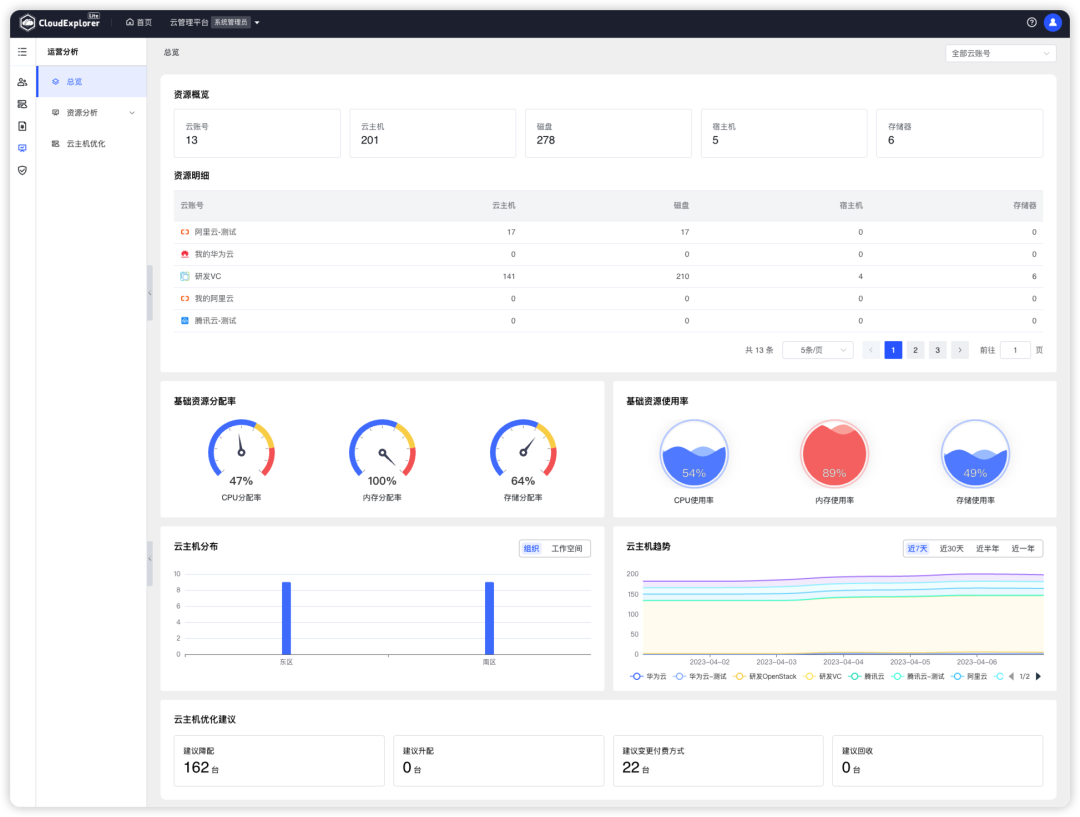
Task: Click the user avatar icon at top right
Action: point(1052,21)
